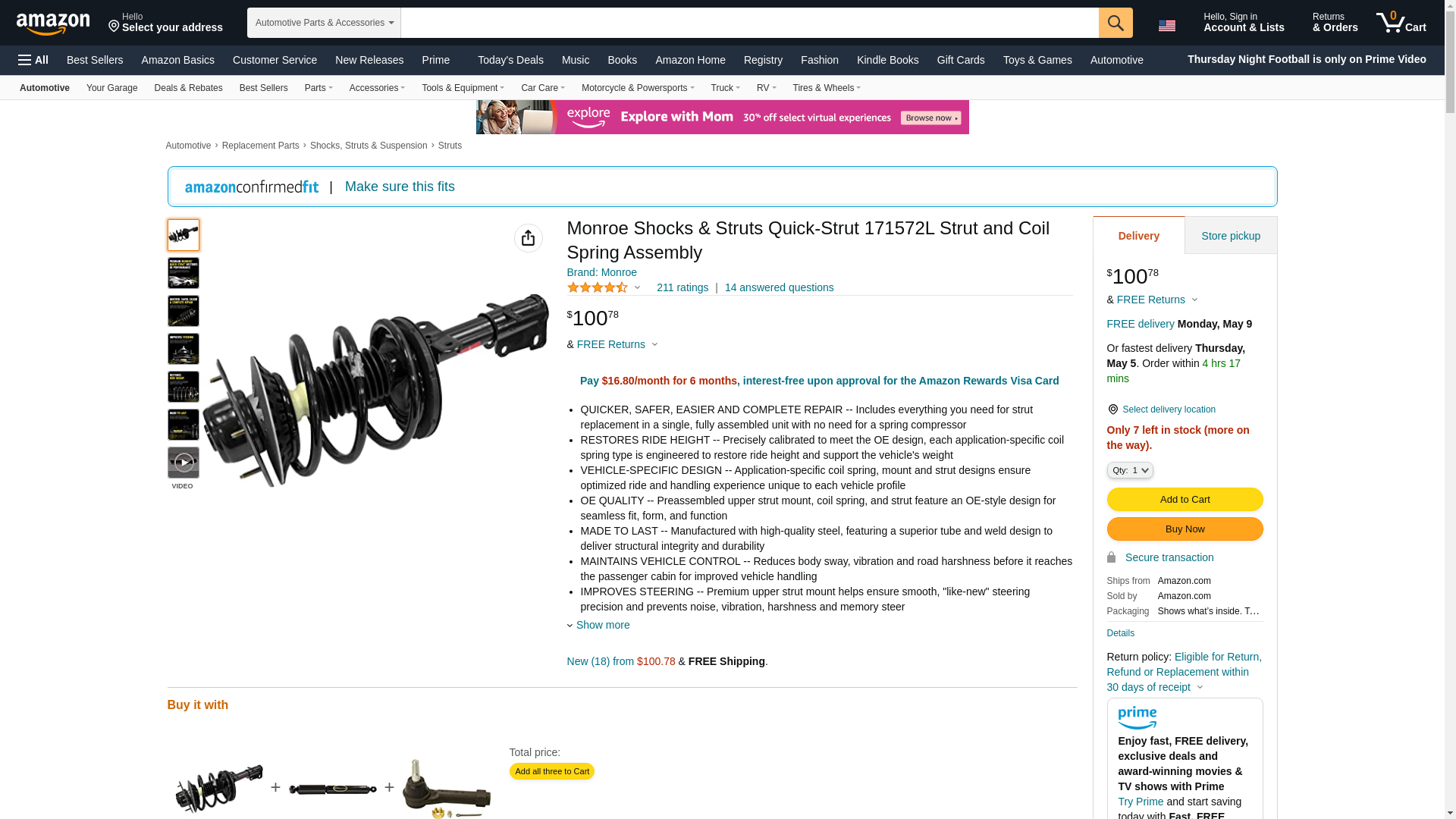This screenshot has height=819, width=1456.
Task: Switch to the Store pickup tab
Action: click(1230, 236)
